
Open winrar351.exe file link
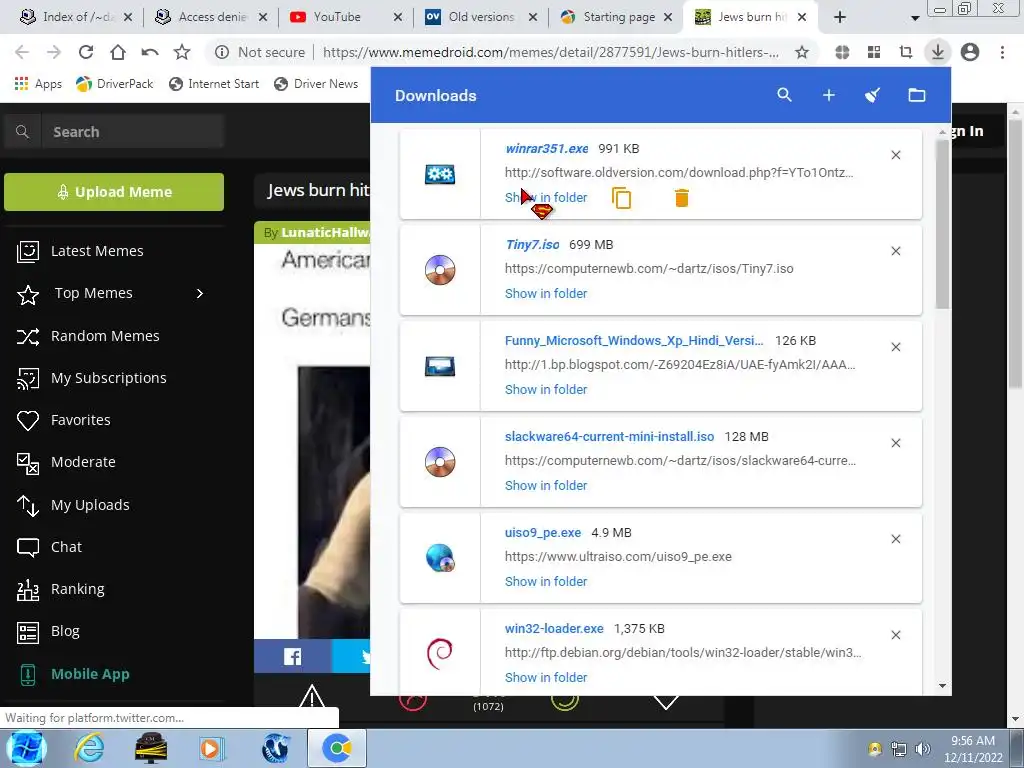pos(547,148)
